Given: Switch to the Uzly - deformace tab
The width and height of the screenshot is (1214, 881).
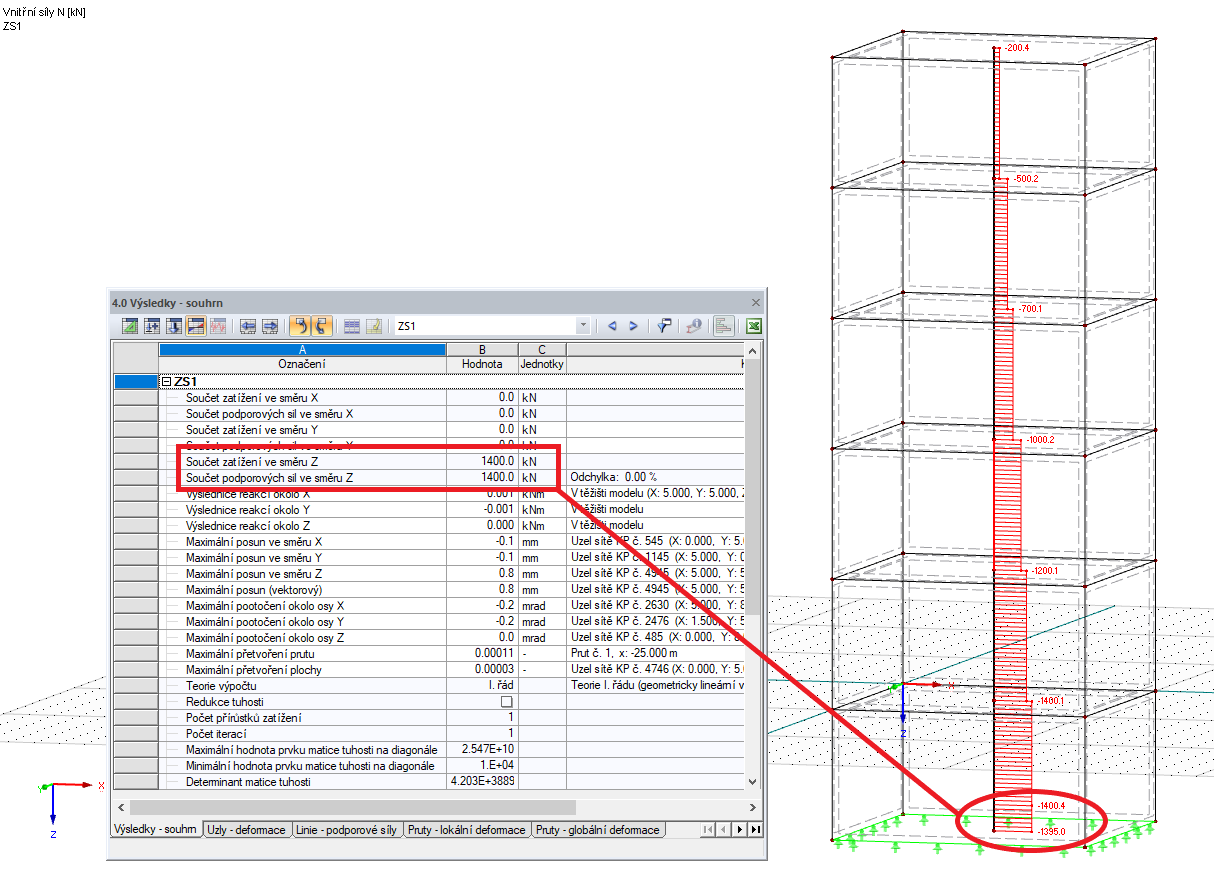Looking at the screenshot, I should 247,830.
